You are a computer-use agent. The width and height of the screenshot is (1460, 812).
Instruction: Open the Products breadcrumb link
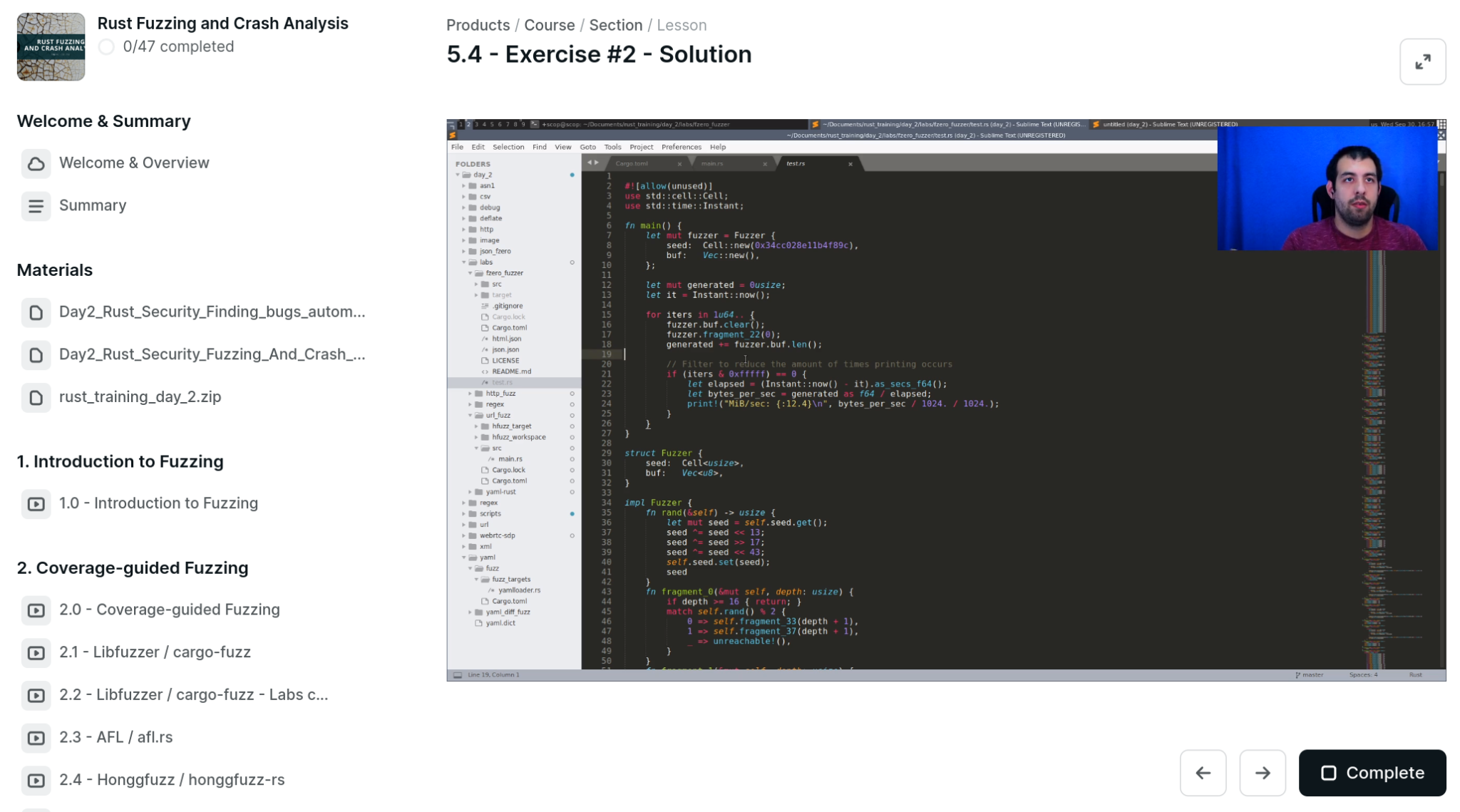[478, 25]
